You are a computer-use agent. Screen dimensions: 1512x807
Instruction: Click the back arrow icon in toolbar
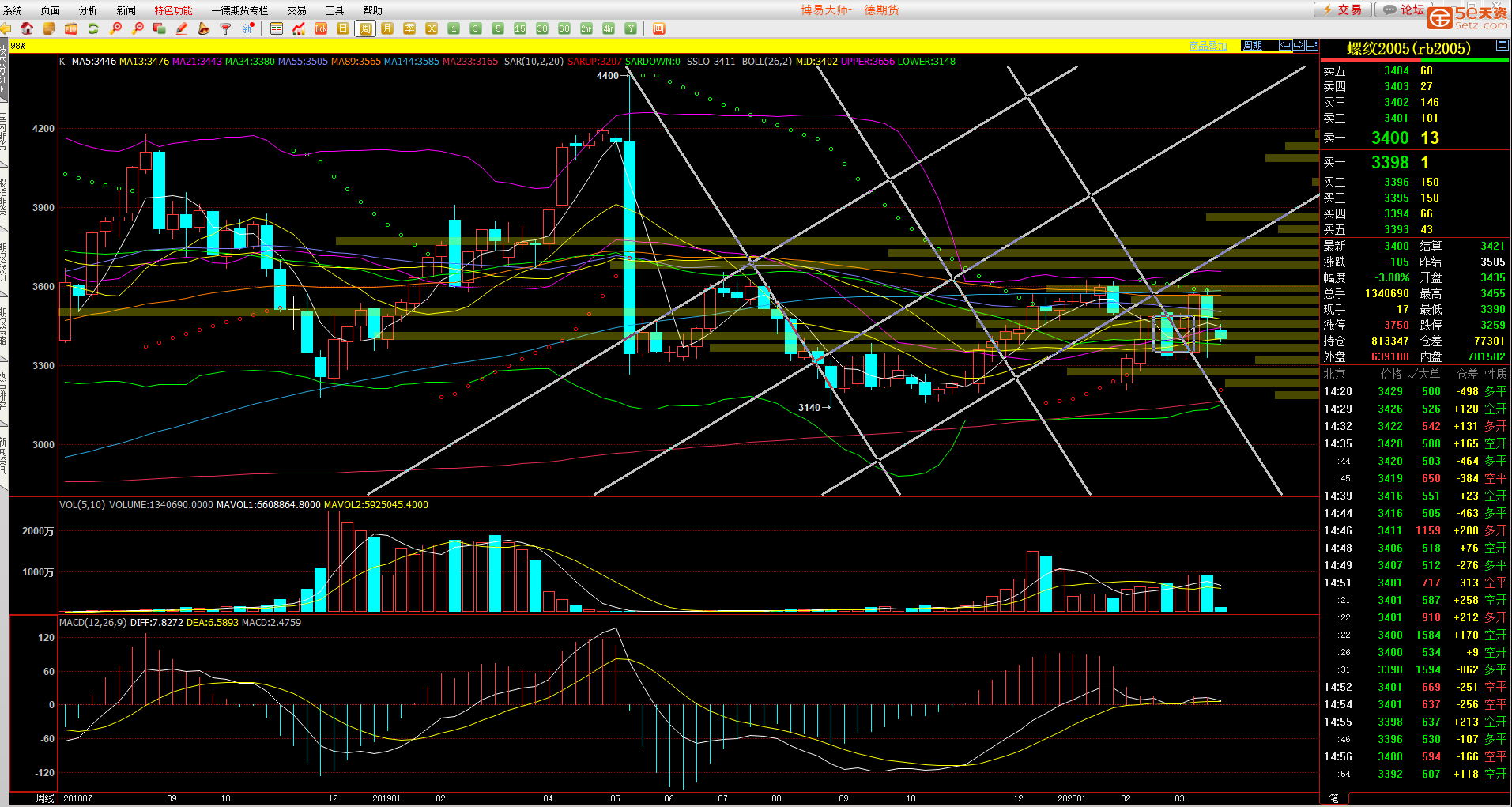[6, 28]
